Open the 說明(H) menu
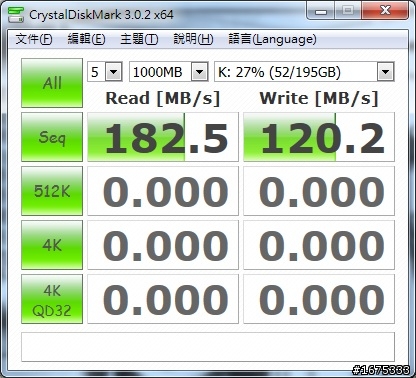This screenshot has width=416, height=378. [193, 39]
